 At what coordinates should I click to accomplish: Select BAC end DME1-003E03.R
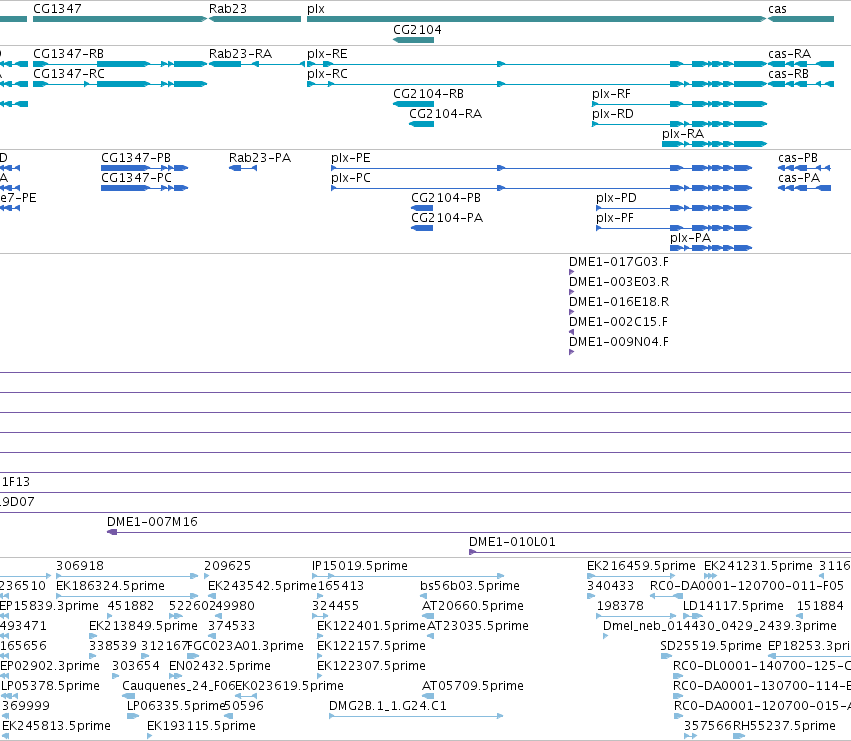click(x=571, y=292)
